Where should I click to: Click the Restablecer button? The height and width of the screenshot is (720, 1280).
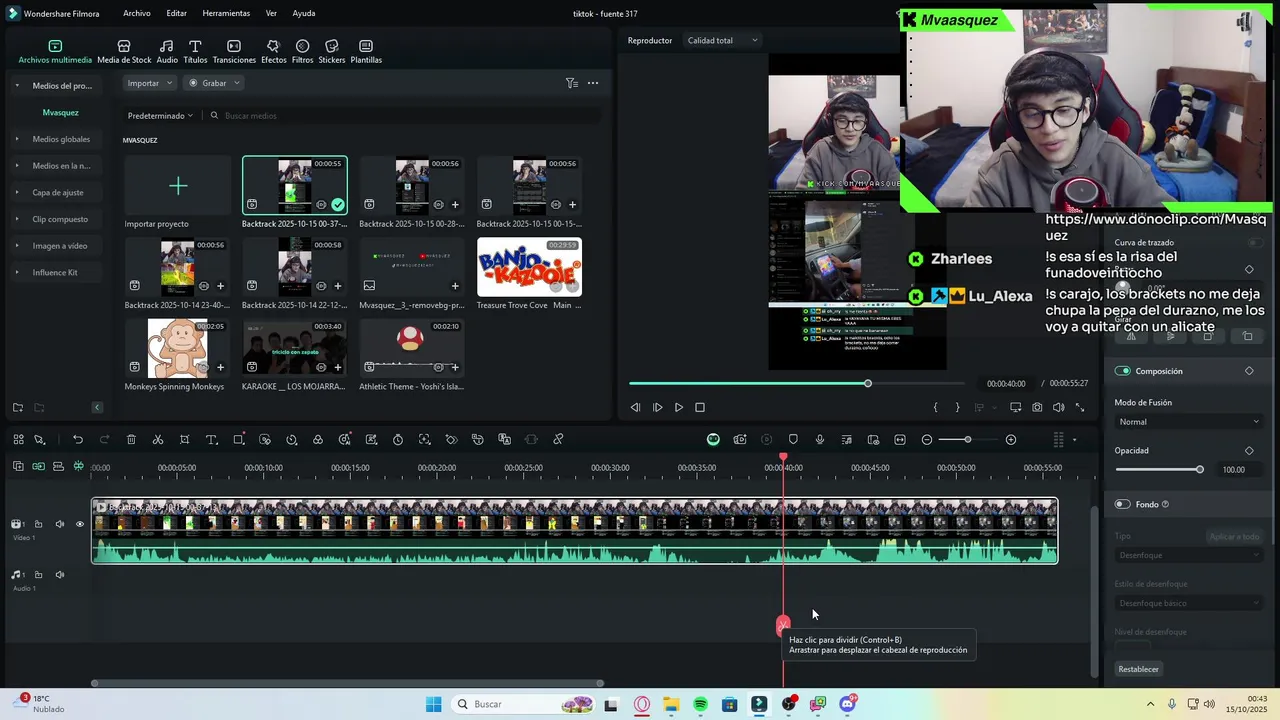pyautogui.click(x=1139, y=669)
